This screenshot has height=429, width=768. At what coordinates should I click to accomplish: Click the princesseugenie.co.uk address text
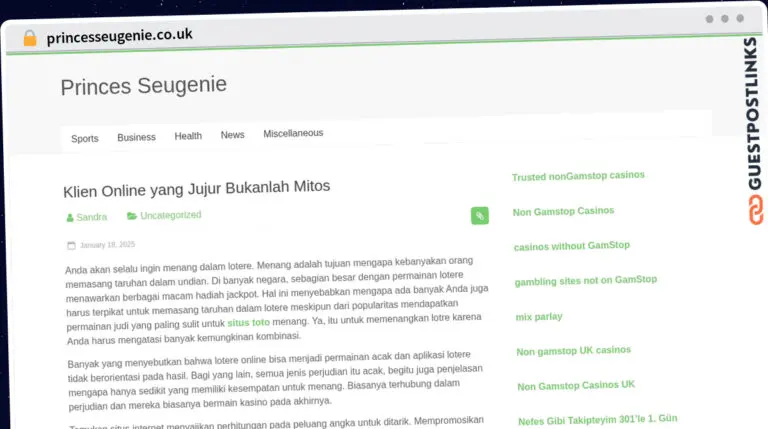click(120, 36)
